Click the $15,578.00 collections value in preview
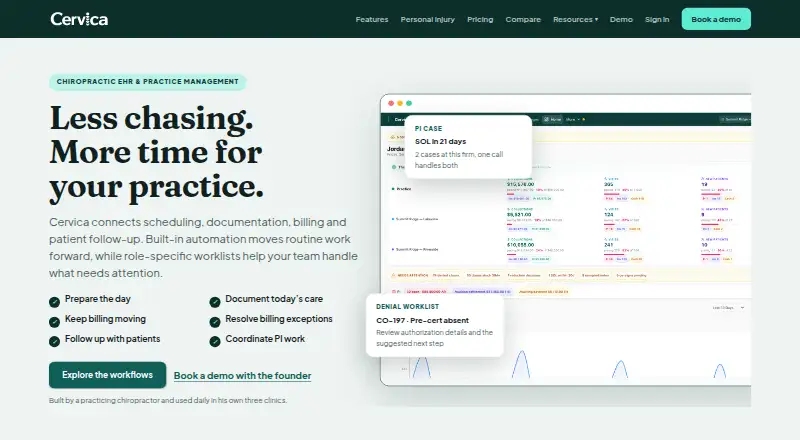 (520, 184)
